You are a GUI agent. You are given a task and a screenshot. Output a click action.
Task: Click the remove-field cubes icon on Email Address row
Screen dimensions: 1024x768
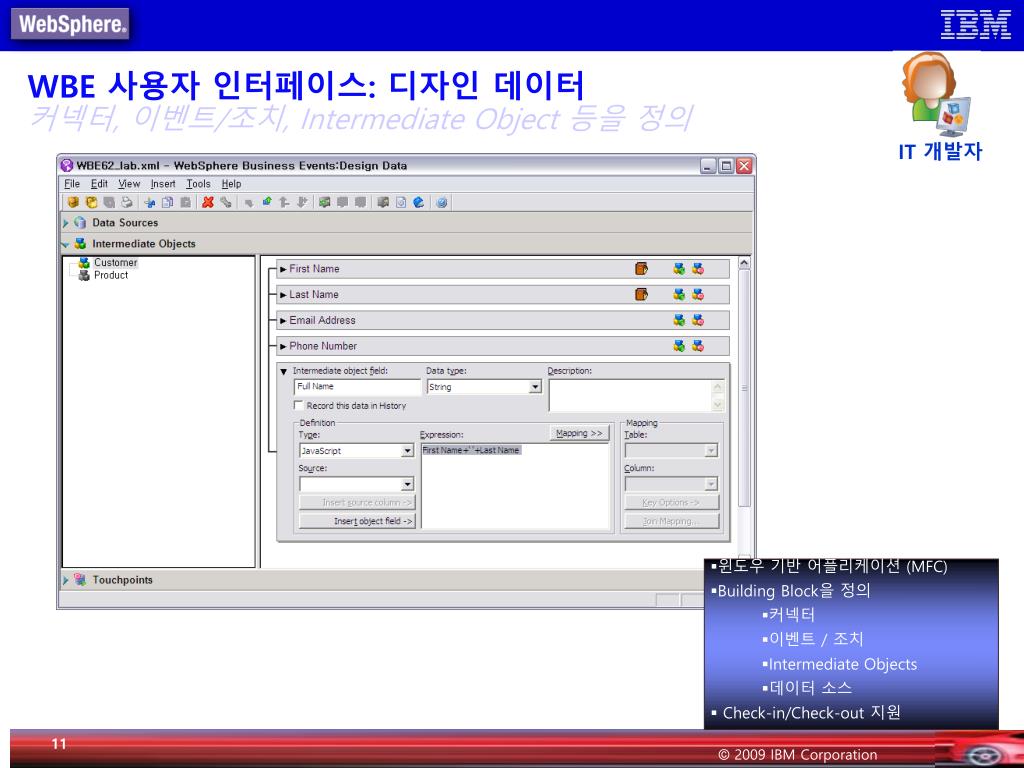[698, 320]
